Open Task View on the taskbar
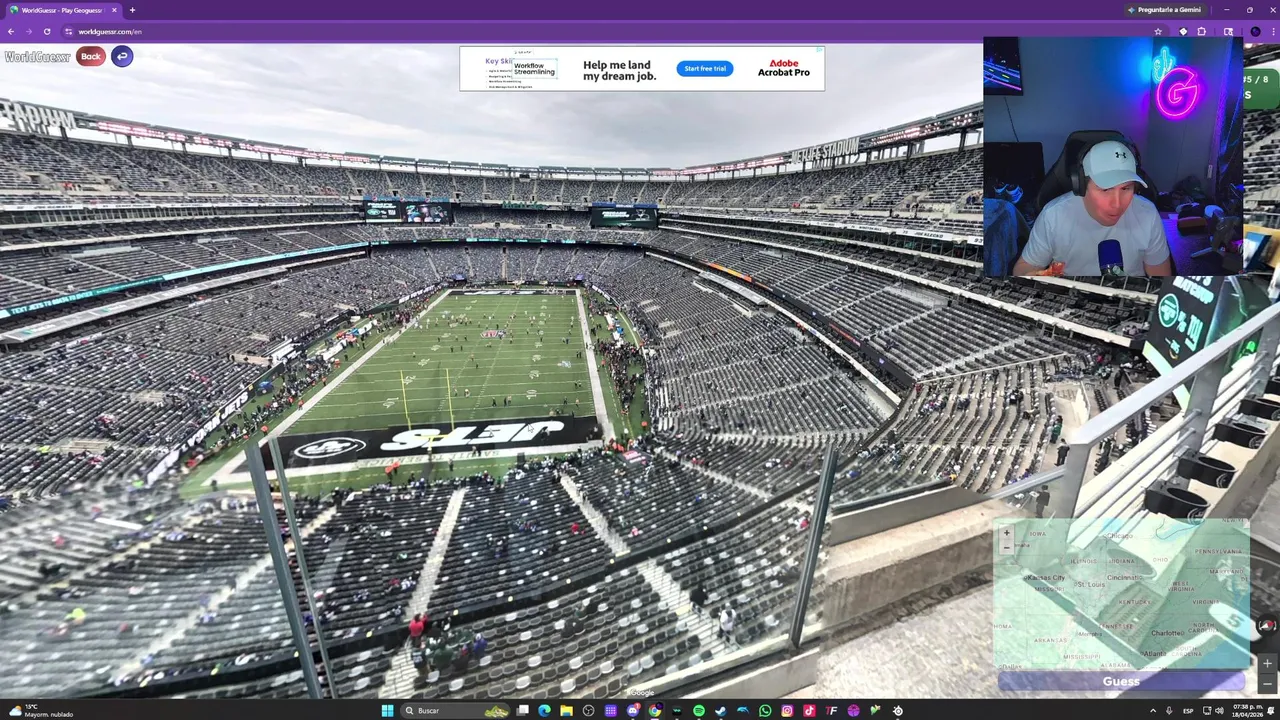 [x=523, y=711]
